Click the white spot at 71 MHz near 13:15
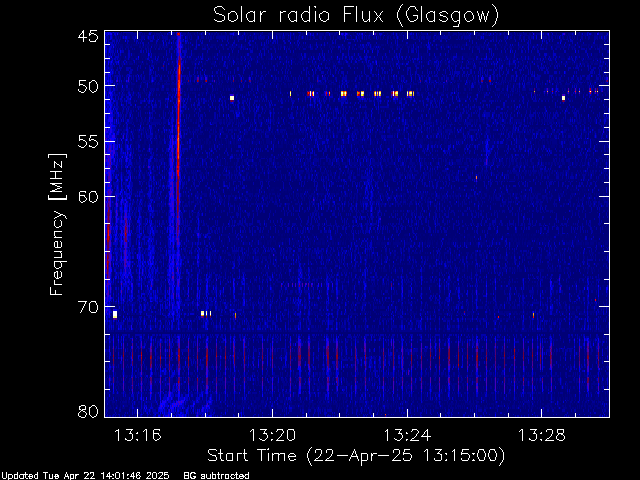 pos(115,314)
